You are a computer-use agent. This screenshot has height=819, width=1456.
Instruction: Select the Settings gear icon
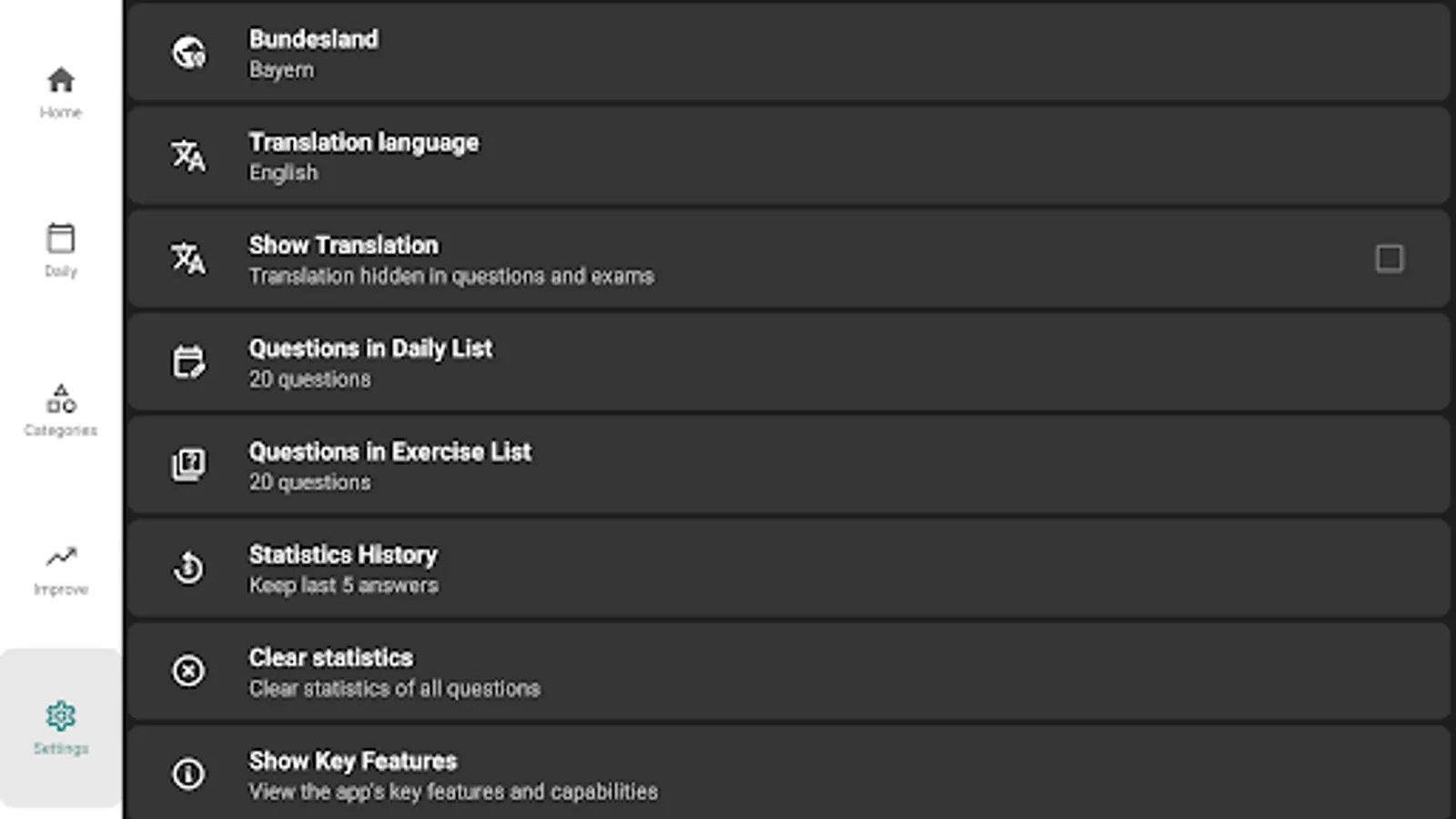(60, 716)
